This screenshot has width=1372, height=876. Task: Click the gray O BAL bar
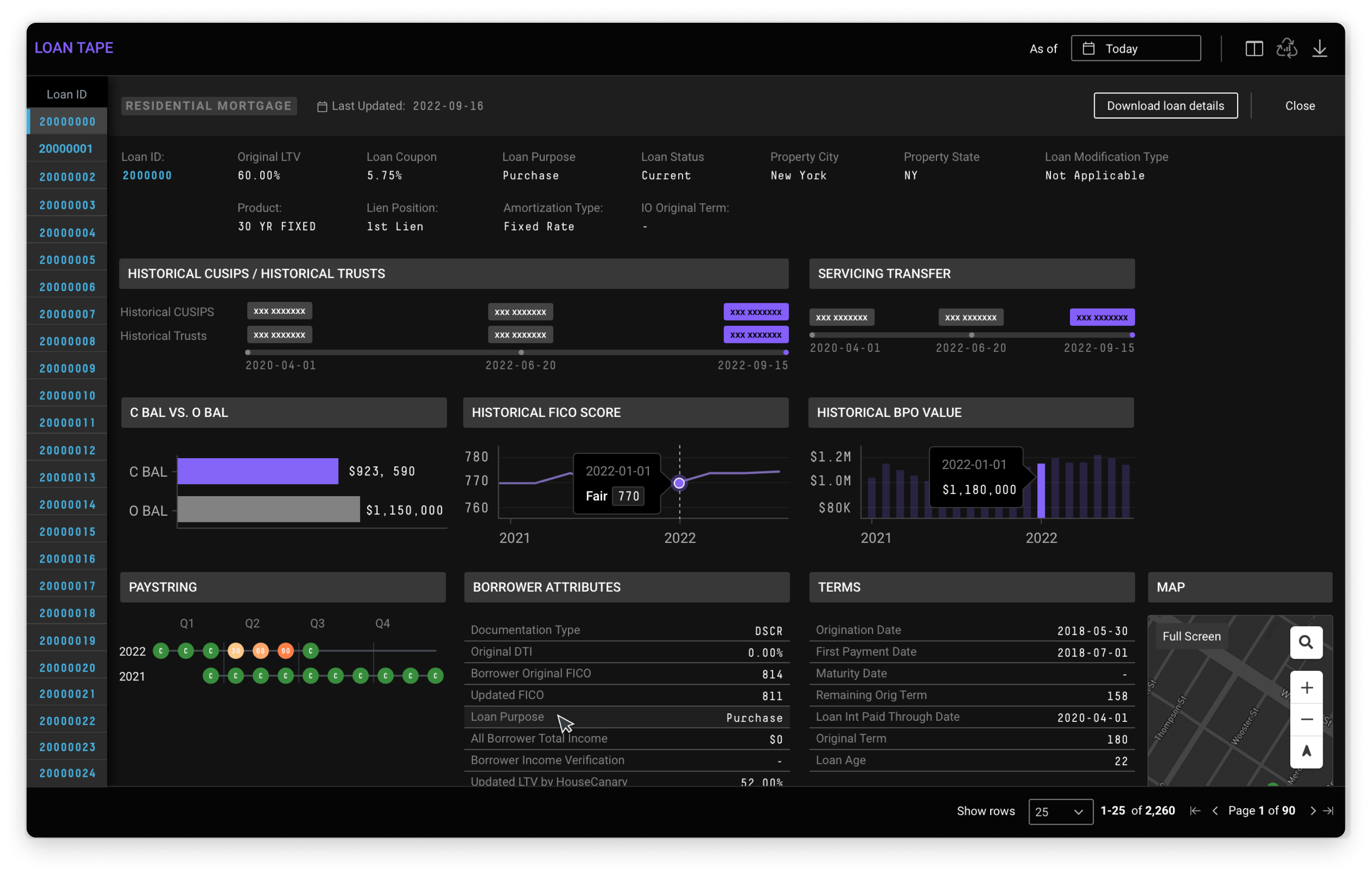click(268, 509)
